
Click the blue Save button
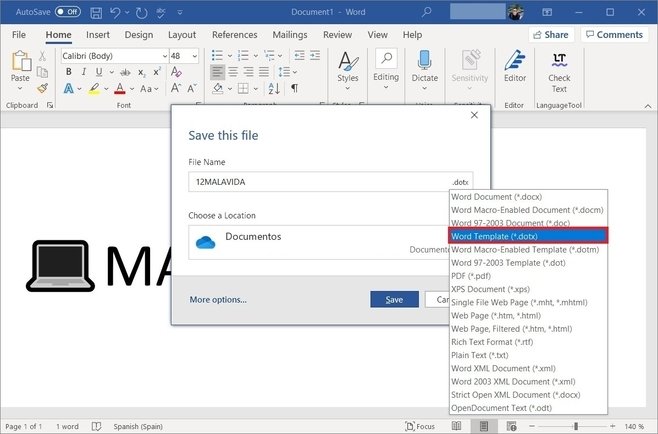394,299
